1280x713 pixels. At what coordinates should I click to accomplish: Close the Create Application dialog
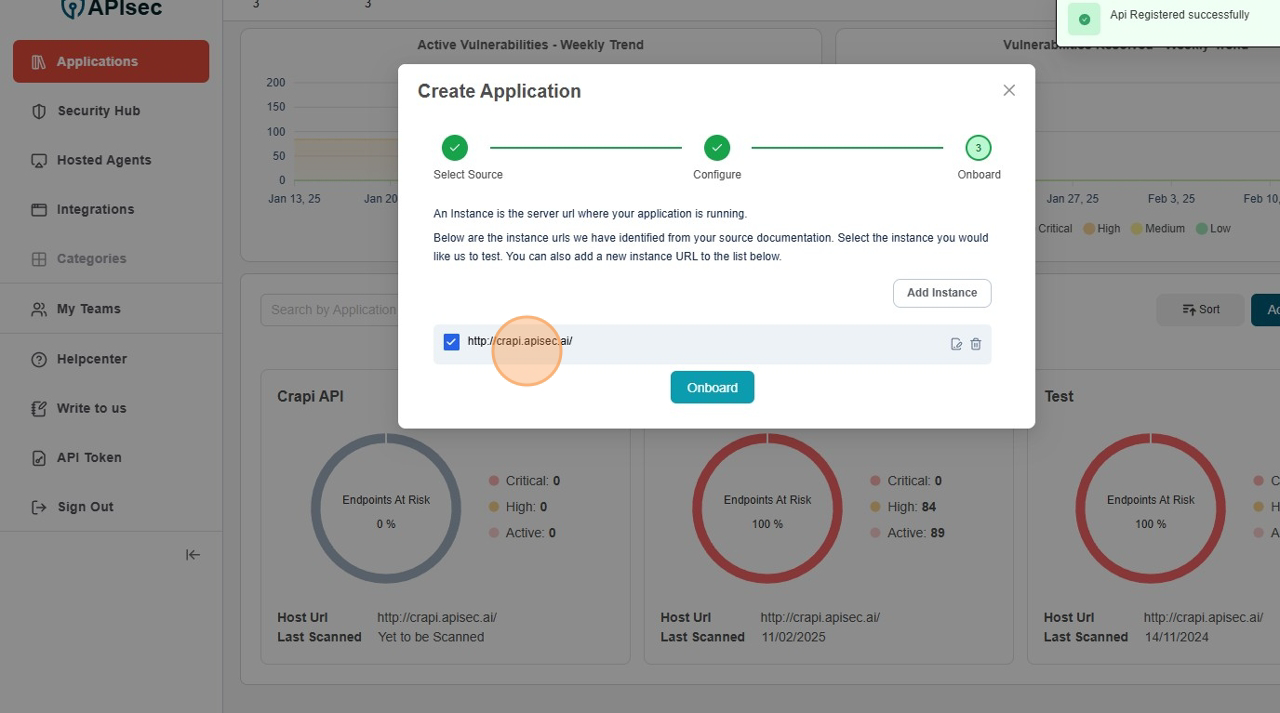(x=1009, y=90)
